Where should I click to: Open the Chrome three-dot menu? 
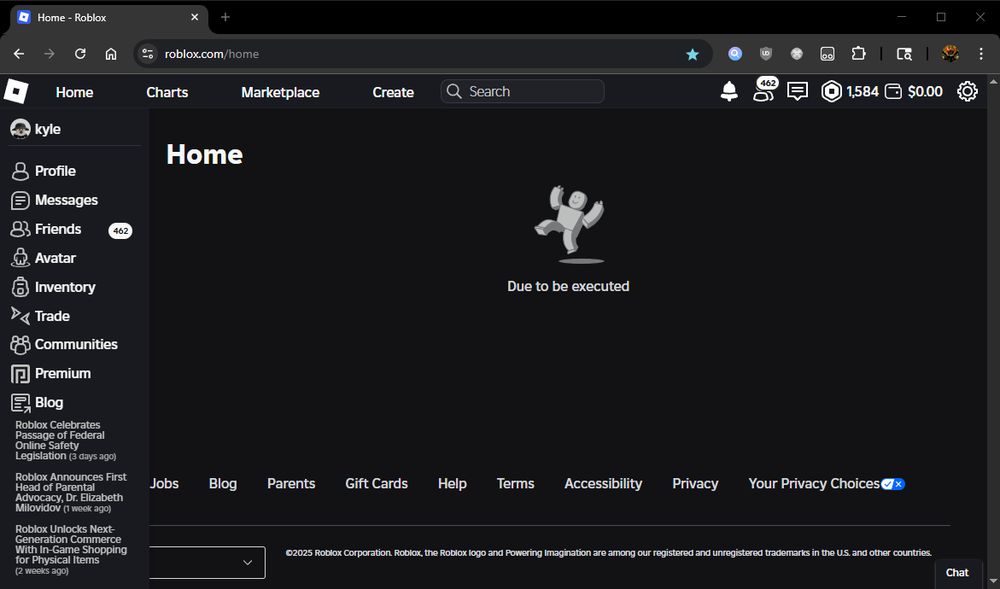tap(982, 54)
